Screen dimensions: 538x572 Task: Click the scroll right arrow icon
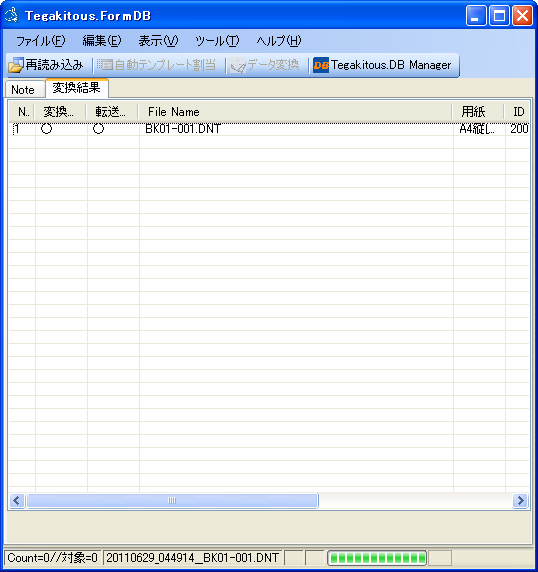coord(520,500)
